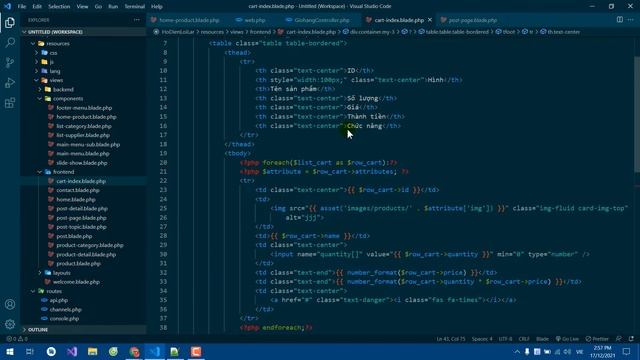Screen dimensions: 640x360
Task: Click the Blade language mode indicator
Action: [x=542, y=339]
